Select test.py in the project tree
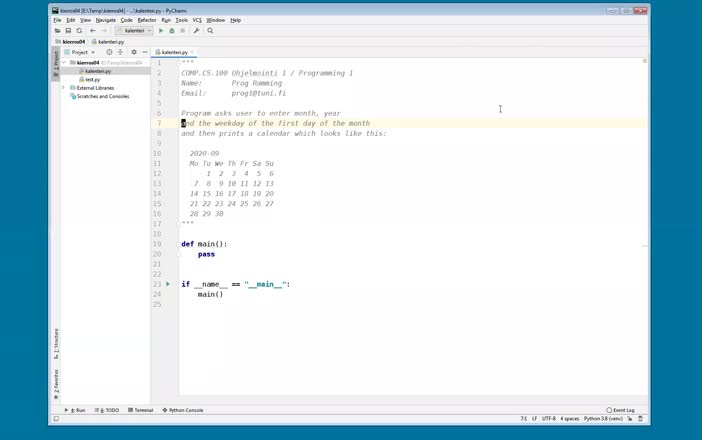Screen dimensions: 702x440 [92, 80]
